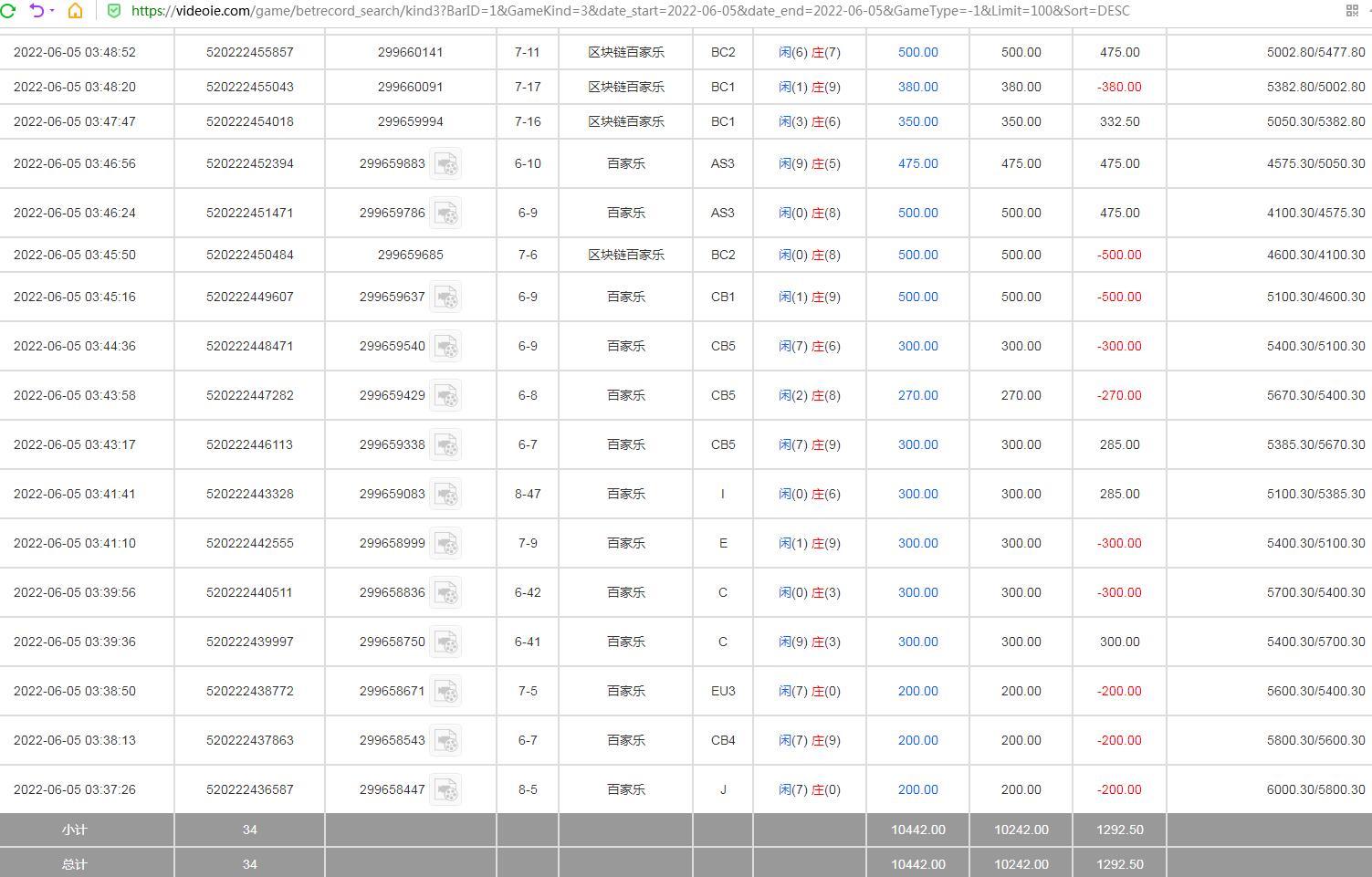1372x877 pixels.
Task: Click the result 闲(2) 庄(8)
Action: pyautogui.click(x=810, y=395)
